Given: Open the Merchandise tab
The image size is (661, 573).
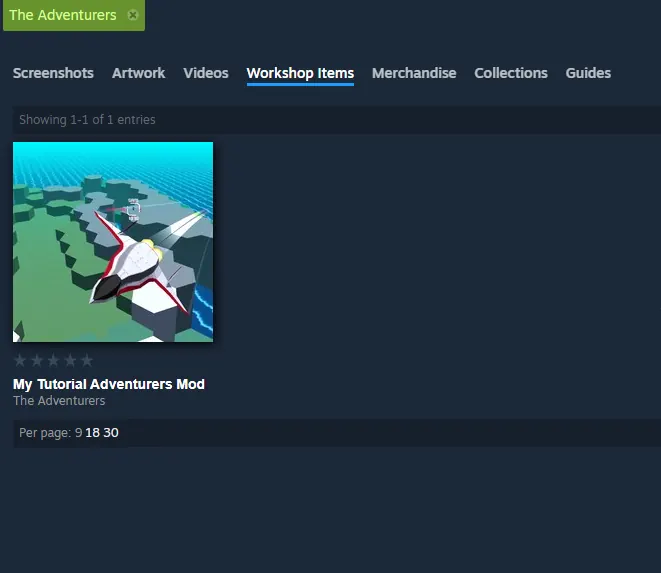Looking at the screenshot, I should [x=414, y=73].
